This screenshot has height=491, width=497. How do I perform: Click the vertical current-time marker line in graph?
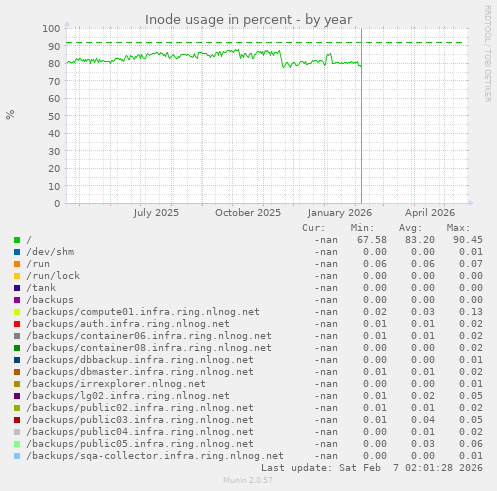tap(361, 116)
